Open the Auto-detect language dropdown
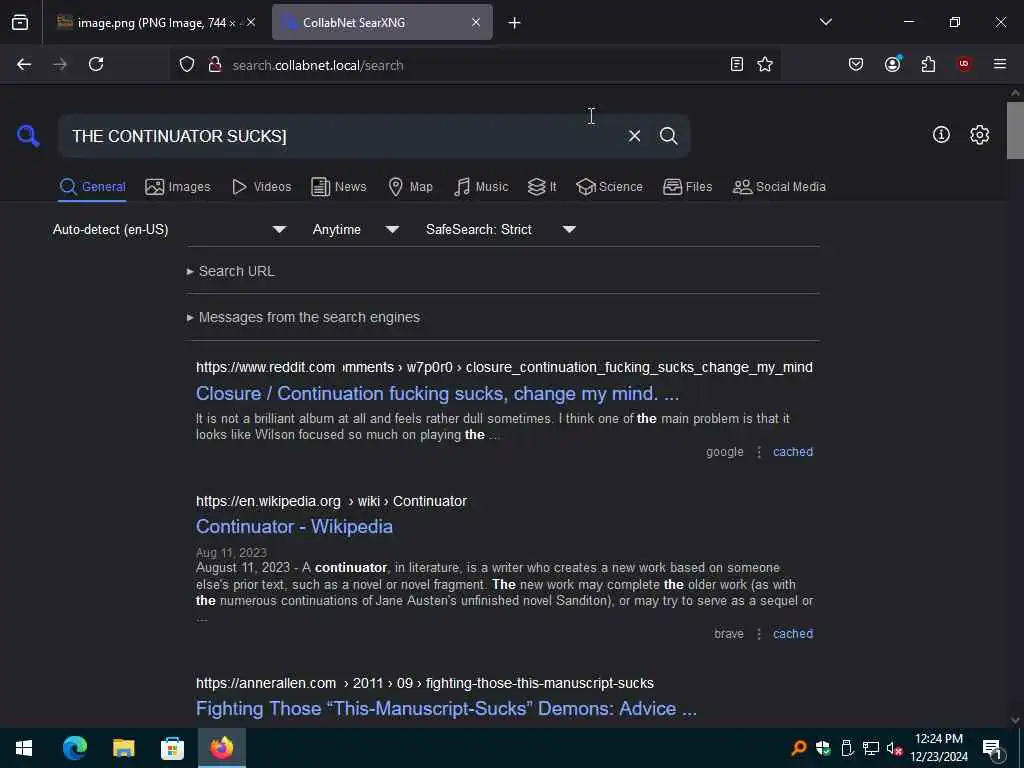 (x=170, y=229)
